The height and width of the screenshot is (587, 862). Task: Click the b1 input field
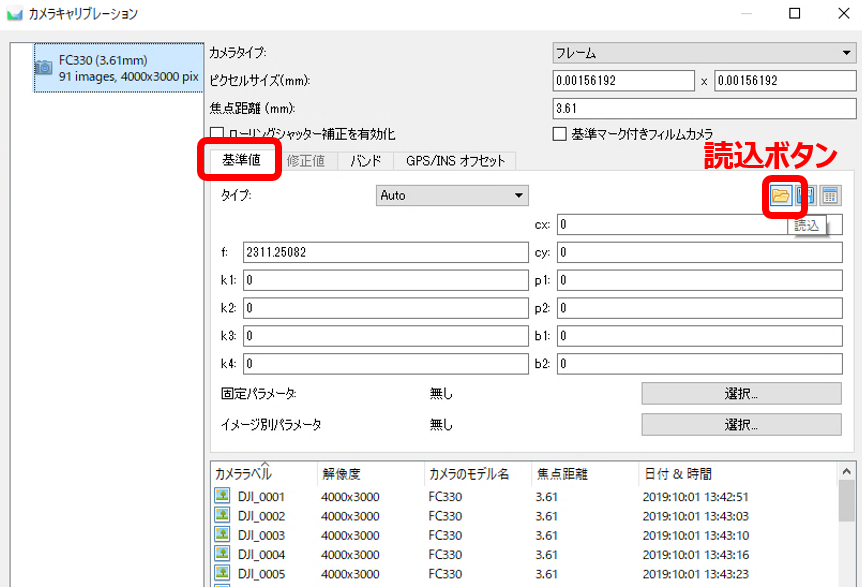click(699, 336)
